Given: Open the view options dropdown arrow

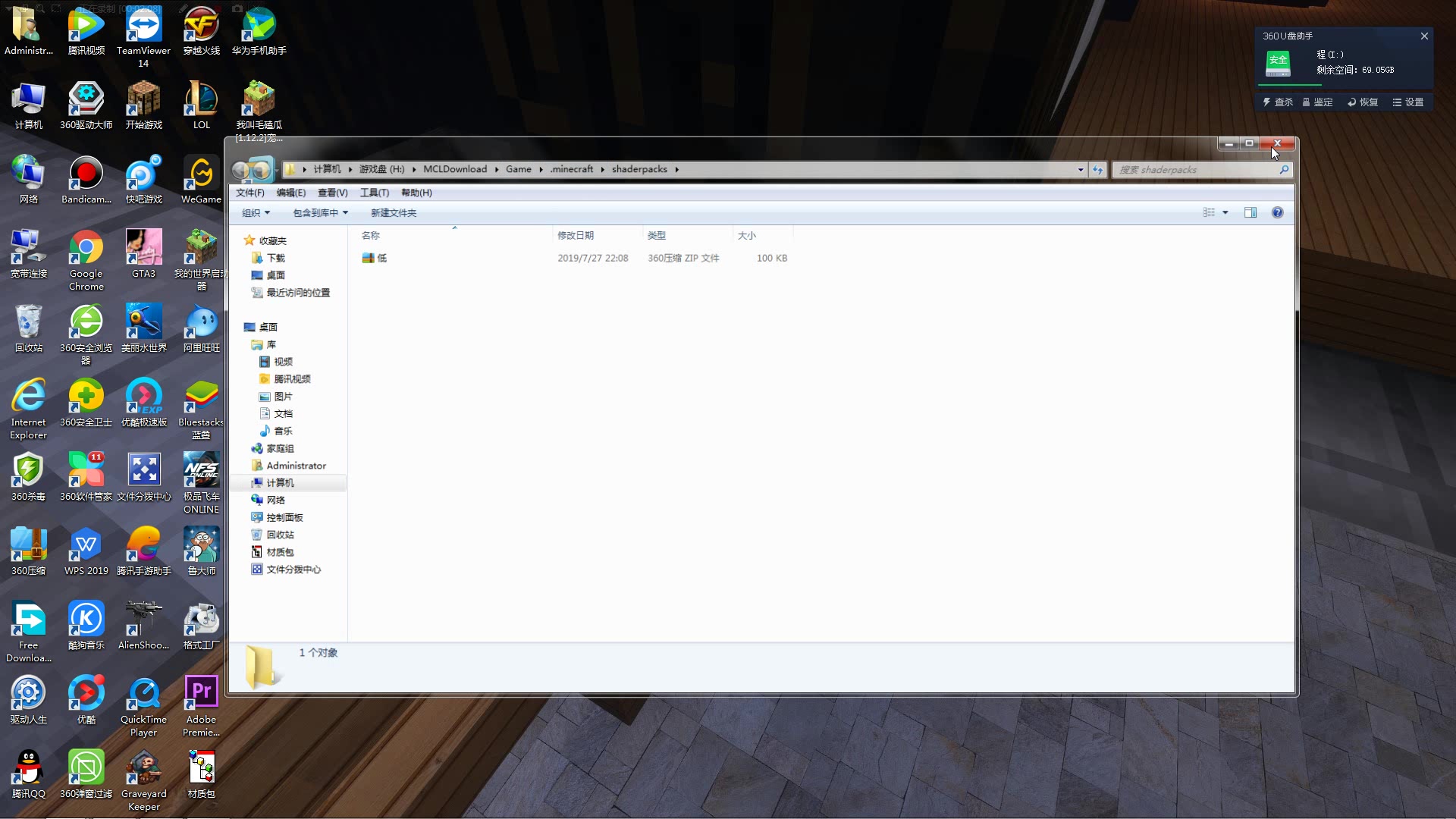Looking at the screenshot, I should [x=1225, y=212].
